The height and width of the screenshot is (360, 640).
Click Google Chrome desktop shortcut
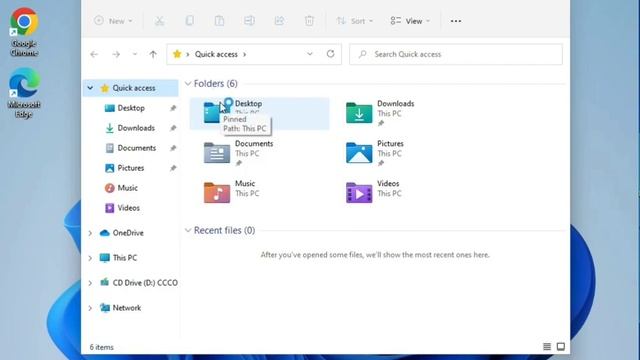pyautogui.click(x=24, y=33)
